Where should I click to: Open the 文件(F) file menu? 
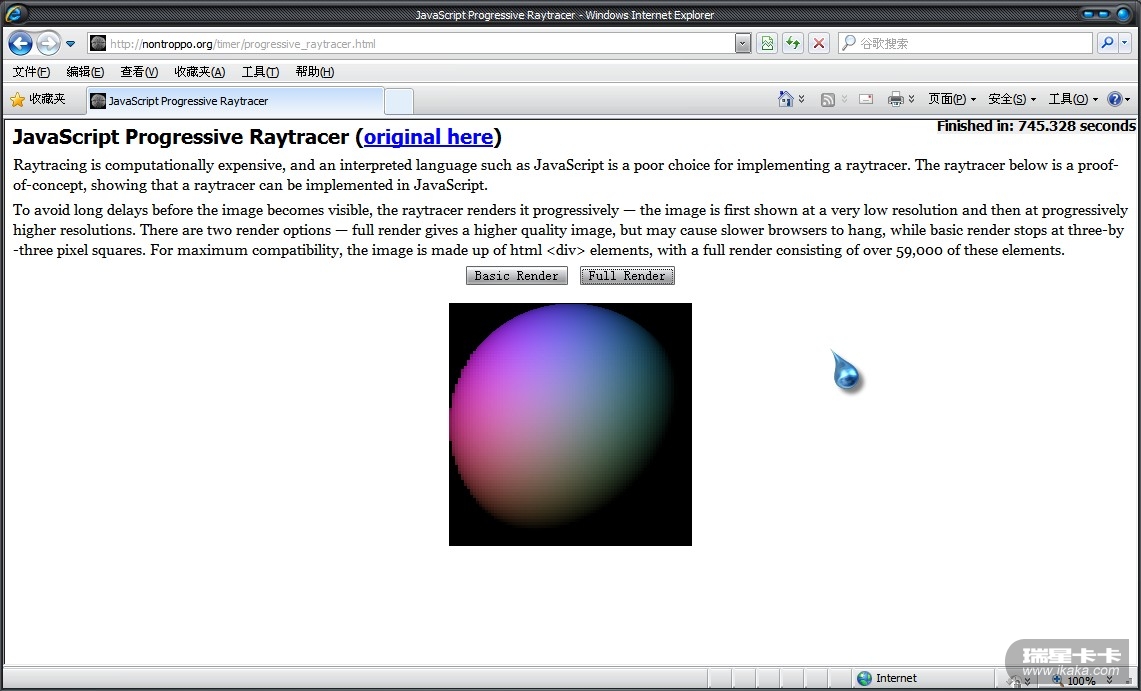coord(31,72)
